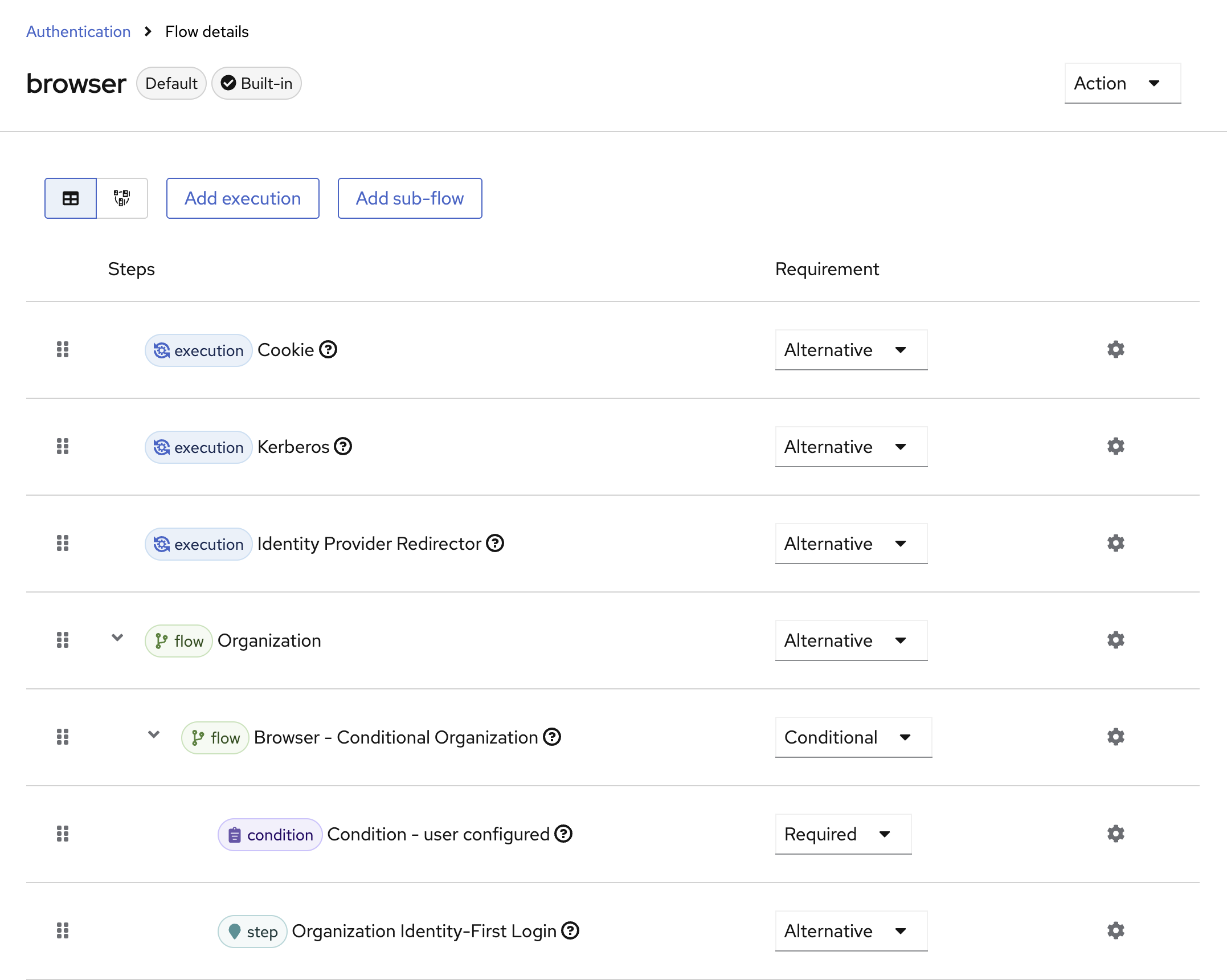Click the Add execution button
The width and height of the screenshot is (1227, 980).
pyautogui.click(x=243, y=198)
